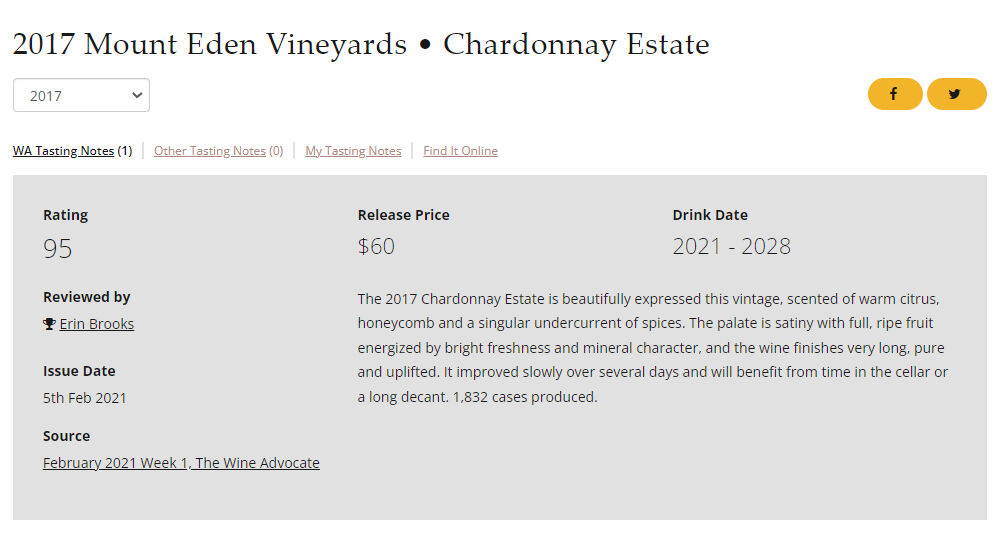
Task: Click the Drink Date heading
Action: coord(710,215)
